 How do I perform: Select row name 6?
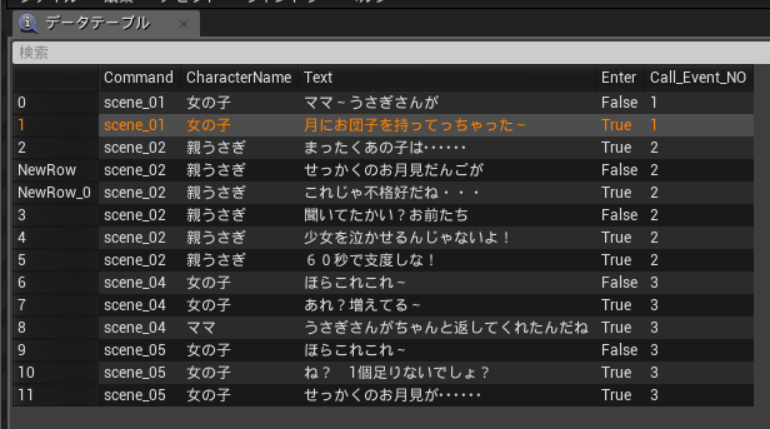pos(22,283)
